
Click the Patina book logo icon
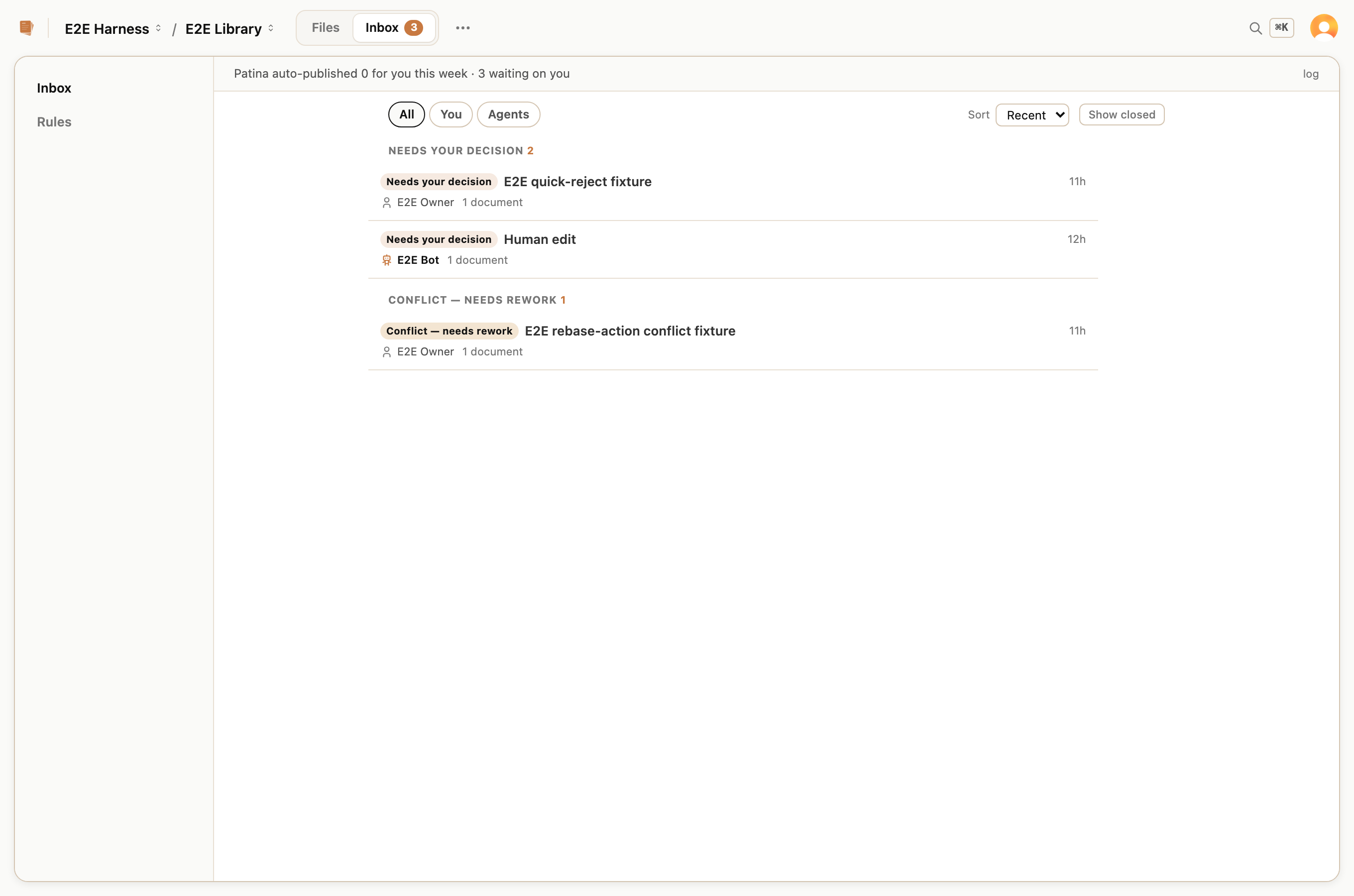pos(26,27)
